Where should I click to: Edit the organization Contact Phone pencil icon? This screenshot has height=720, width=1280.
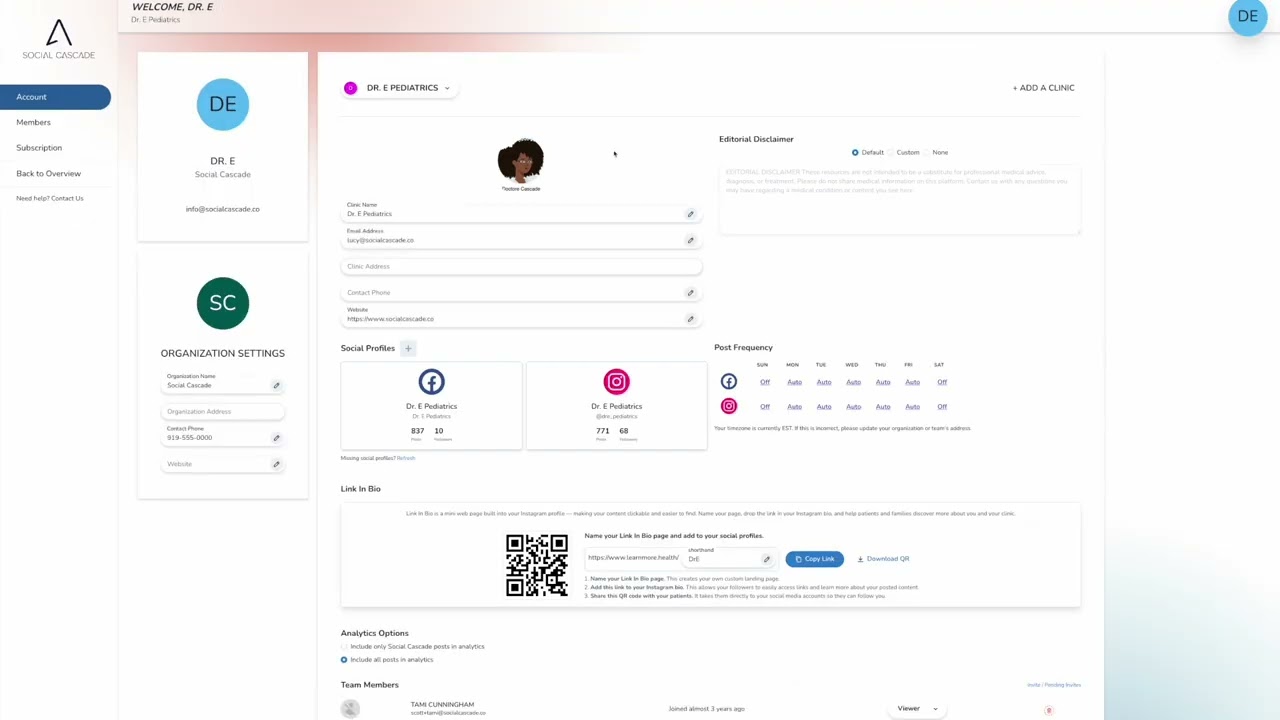click(277, 438)
